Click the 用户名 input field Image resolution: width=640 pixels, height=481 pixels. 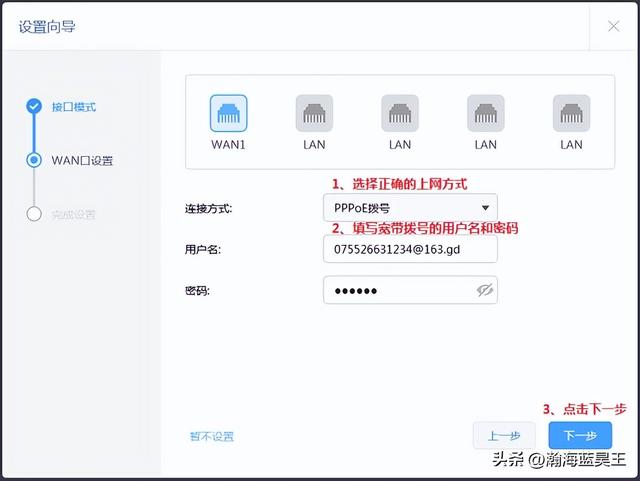pos(410,249)
